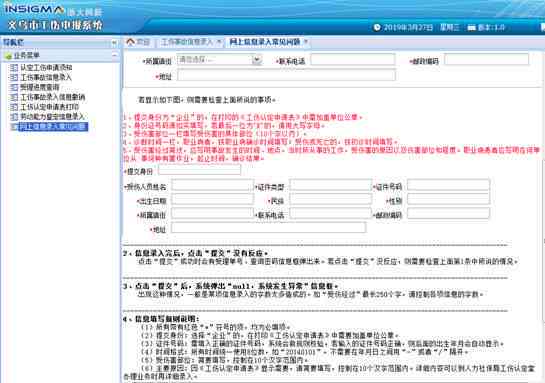Switch to the 首页 tab
This screenshot has height=383, width=545.
(x=138, y=42)
